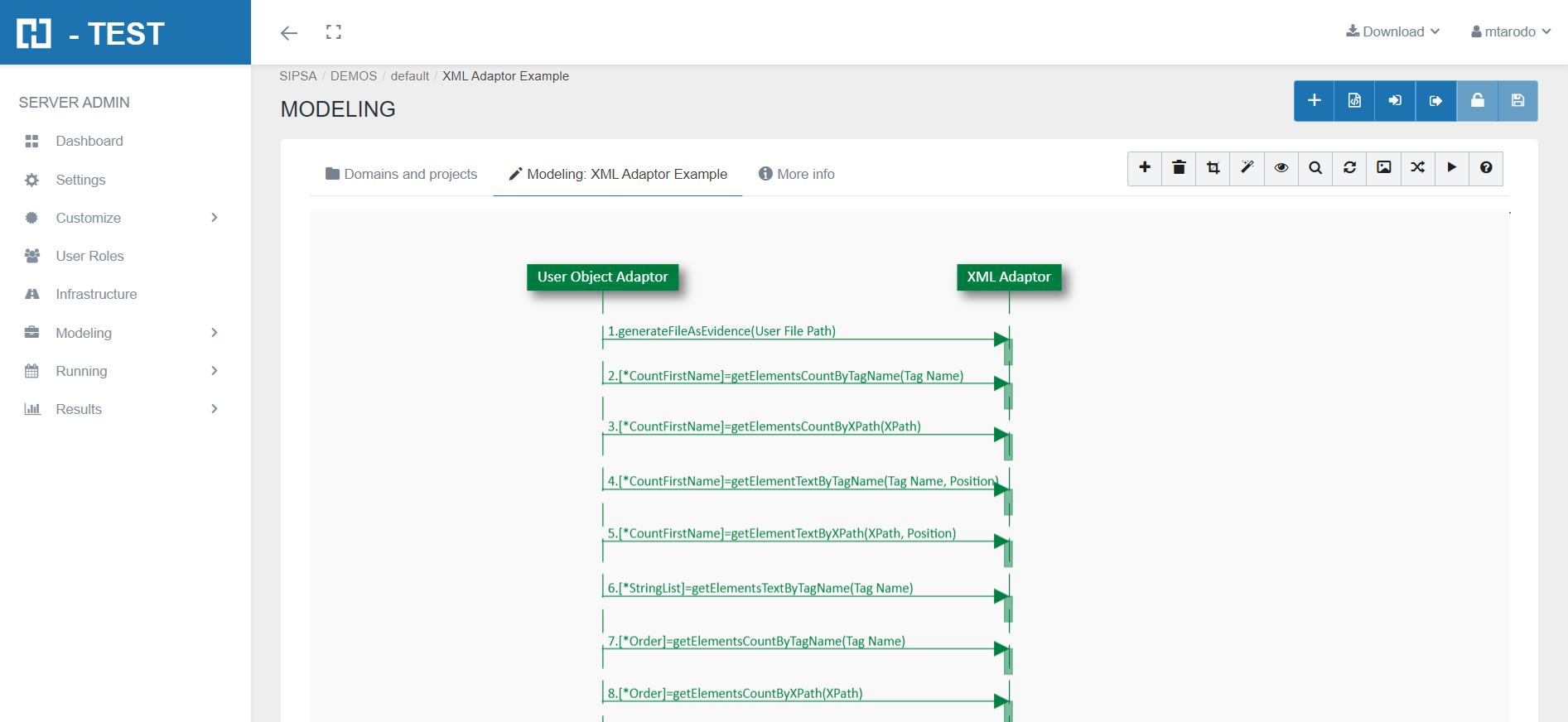Click the DEMOS breadcrumb link
Image resolution: width=1568 pixels, height=722 pixels.
354,76
